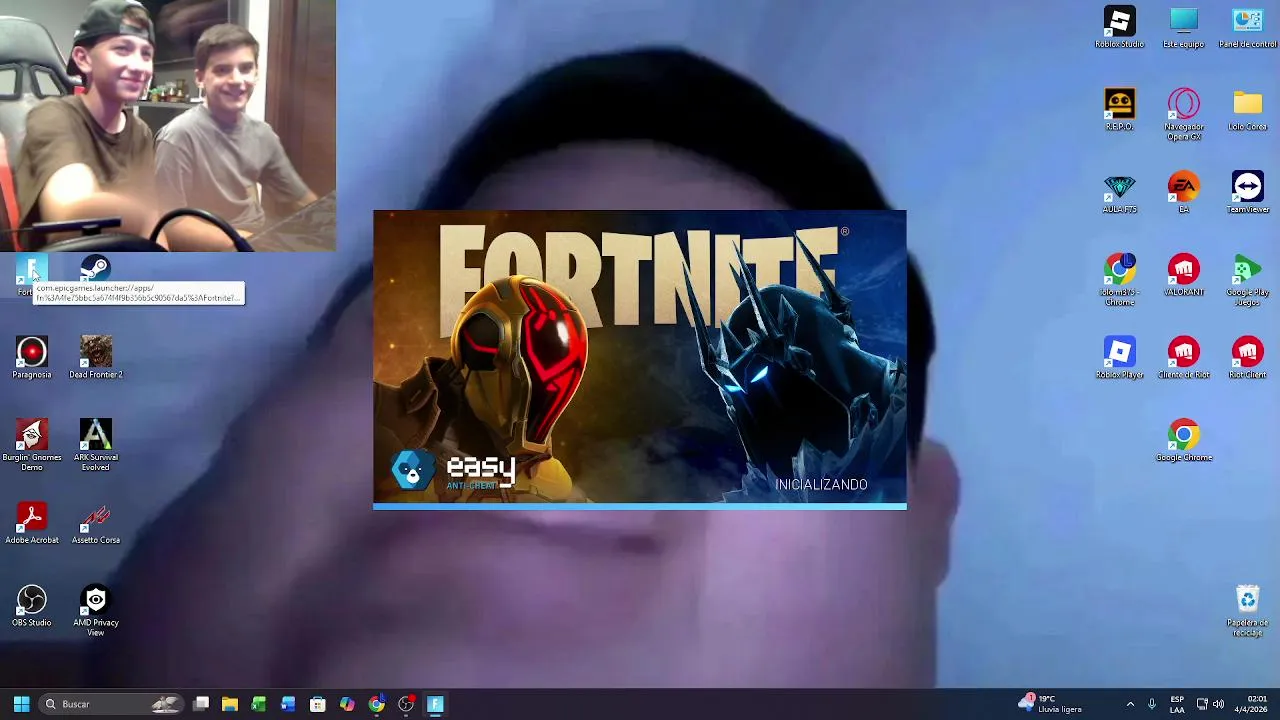Image resolution: width=1280 pixels, height=720 pixels.
Task: Open the weather widget showing 19°C
Action: click(x=1051, y=704)
